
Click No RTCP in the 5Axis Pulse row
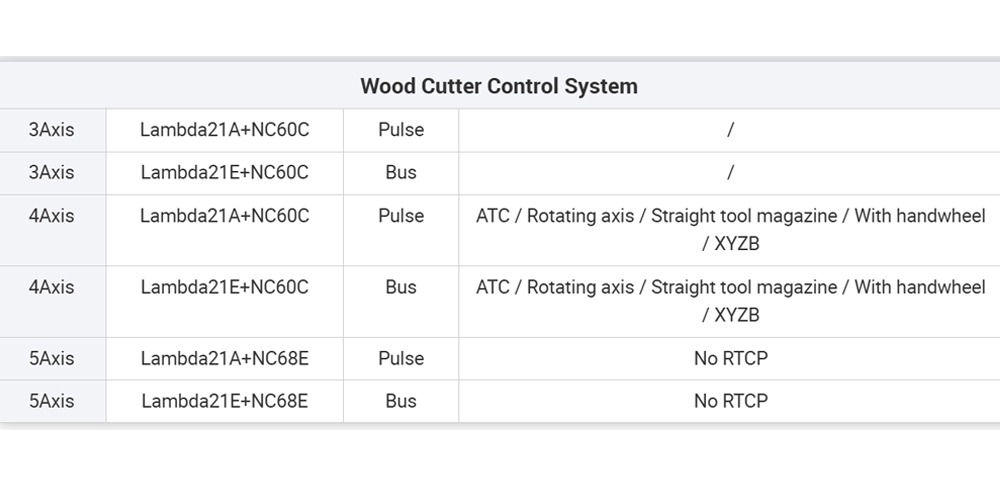pyautogui.click(x=731, y=359)
